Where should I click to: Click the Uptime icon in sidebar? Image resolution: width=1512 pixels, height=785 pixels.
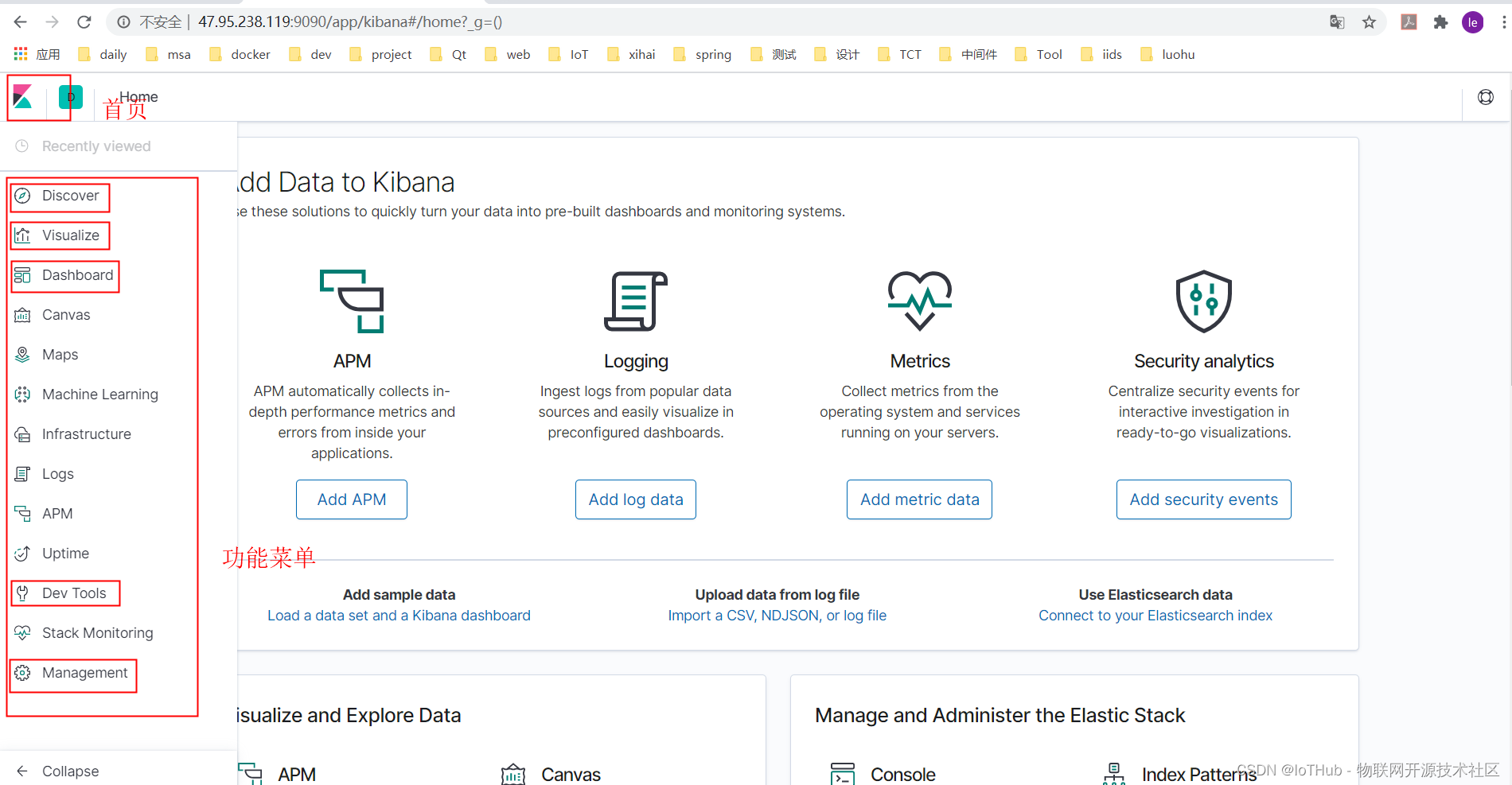point(23,554)
